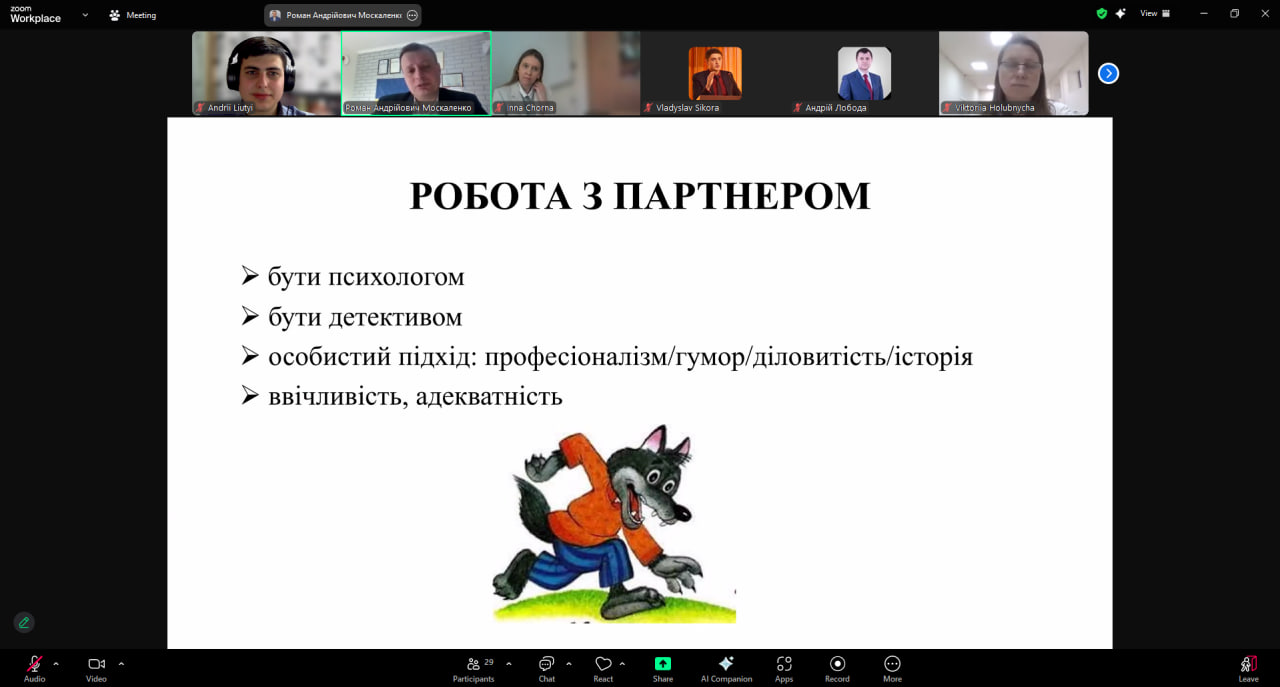Start video with the Video button
This screenshot has width=1280, height=687.
pyautogui.click(x=96, y=668)
